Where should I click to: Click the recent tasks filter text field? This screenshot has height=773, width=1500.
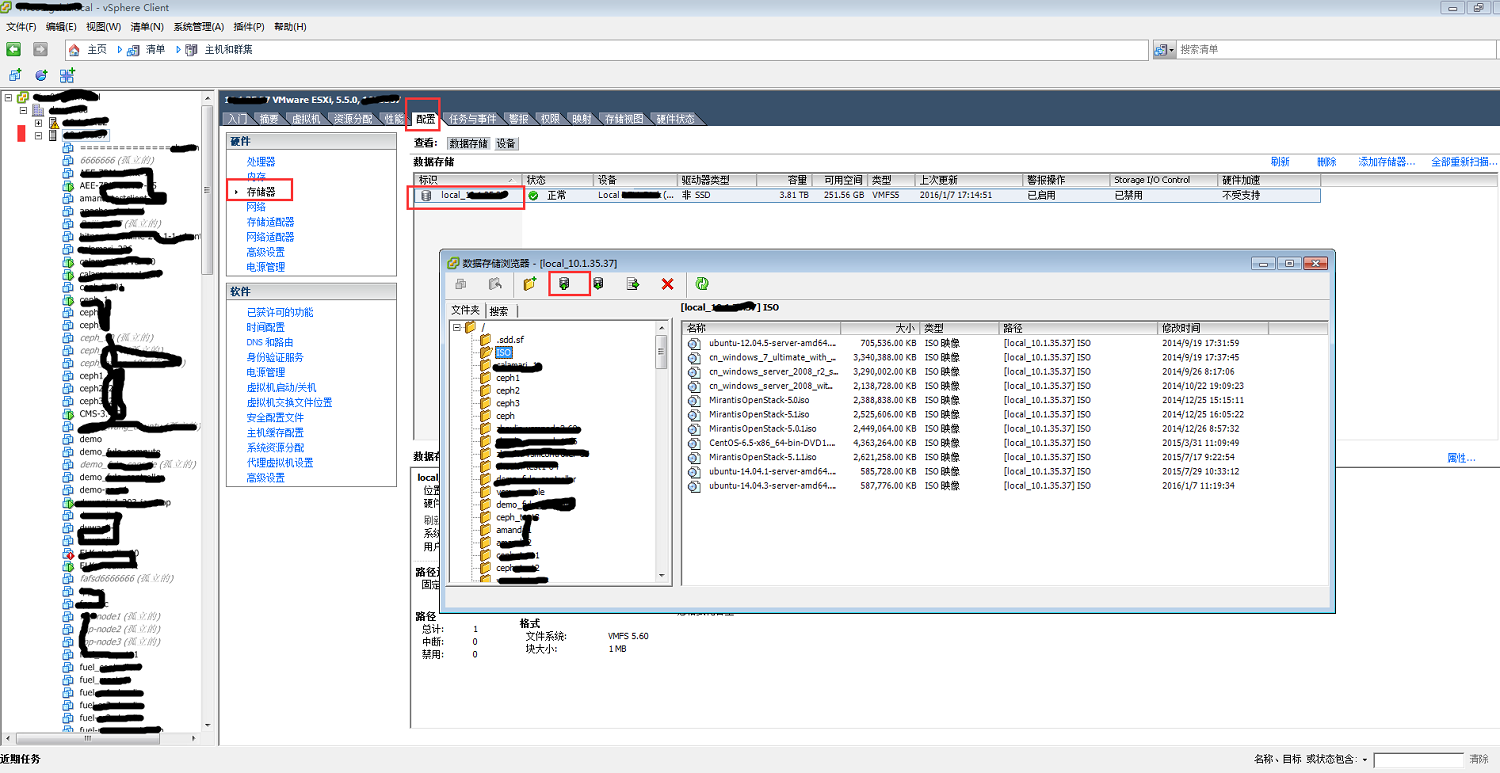(x=1418, y=760)
